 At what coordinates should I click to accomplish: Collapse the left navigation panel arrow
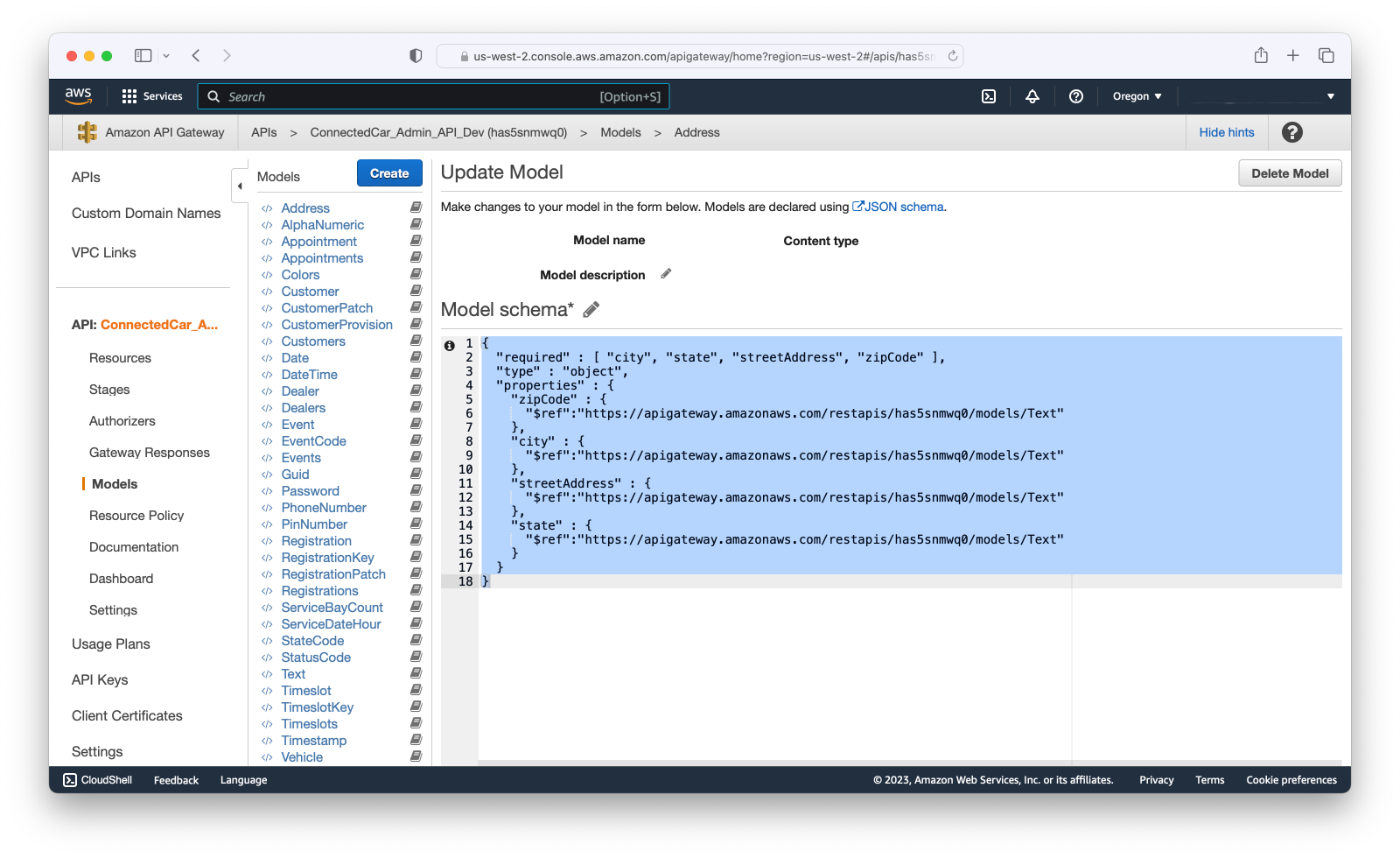pyautogui.click(x=240, y=186)
